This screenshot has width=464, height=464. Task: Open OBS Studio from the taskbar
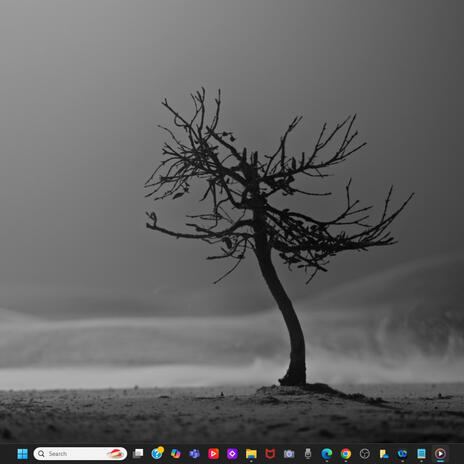pos(365,454)
